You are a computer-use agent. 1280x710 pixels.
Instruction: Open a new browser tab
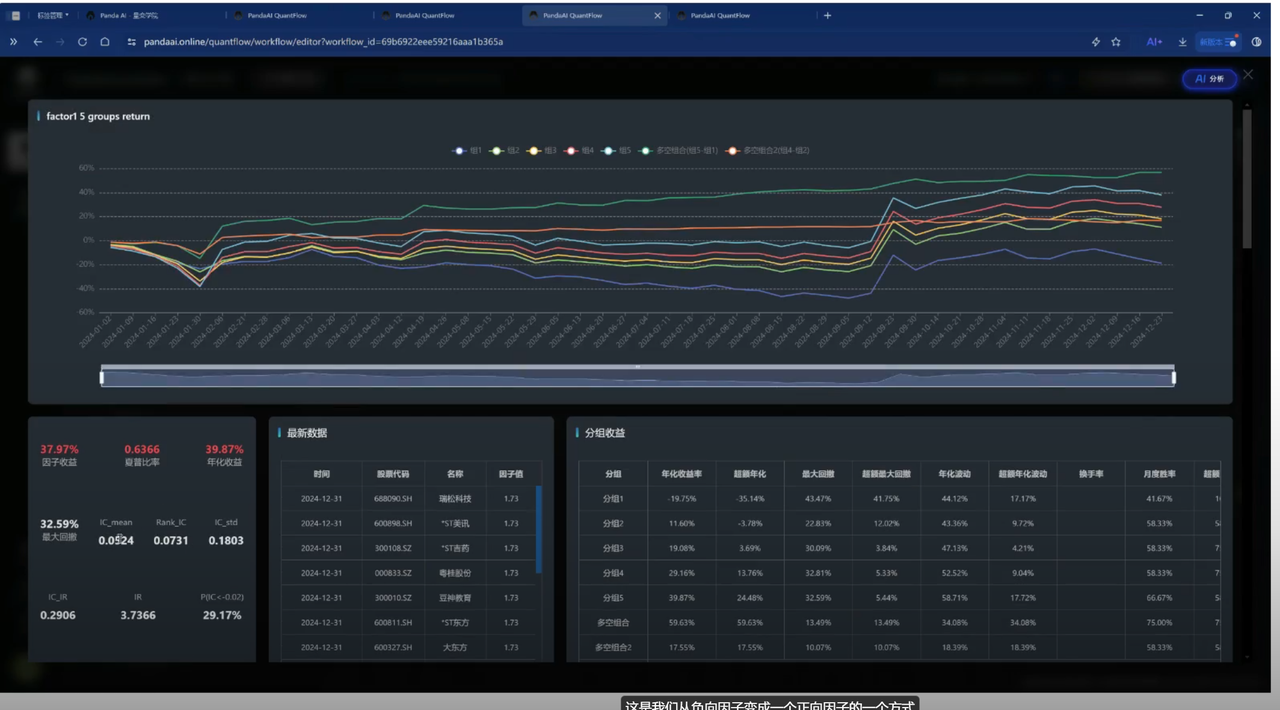pos(827,16)
